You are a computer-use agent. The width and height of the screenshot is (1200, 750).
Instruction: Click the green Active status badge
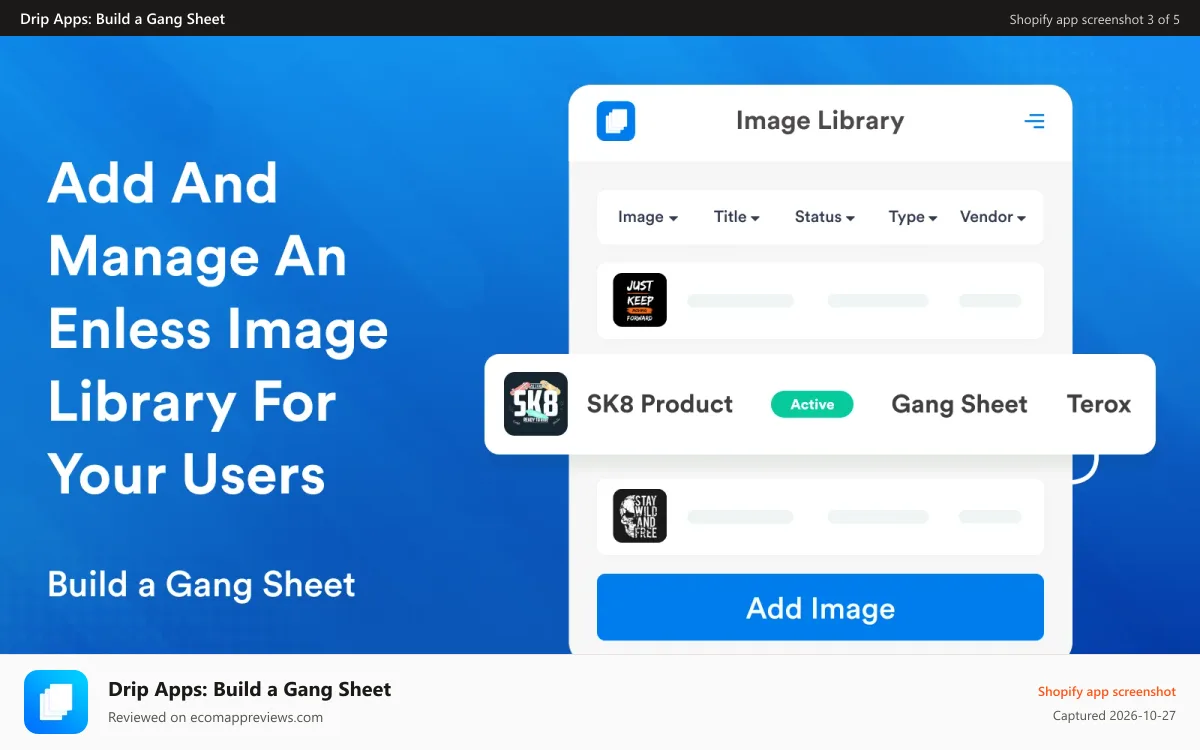pos(812,404)
